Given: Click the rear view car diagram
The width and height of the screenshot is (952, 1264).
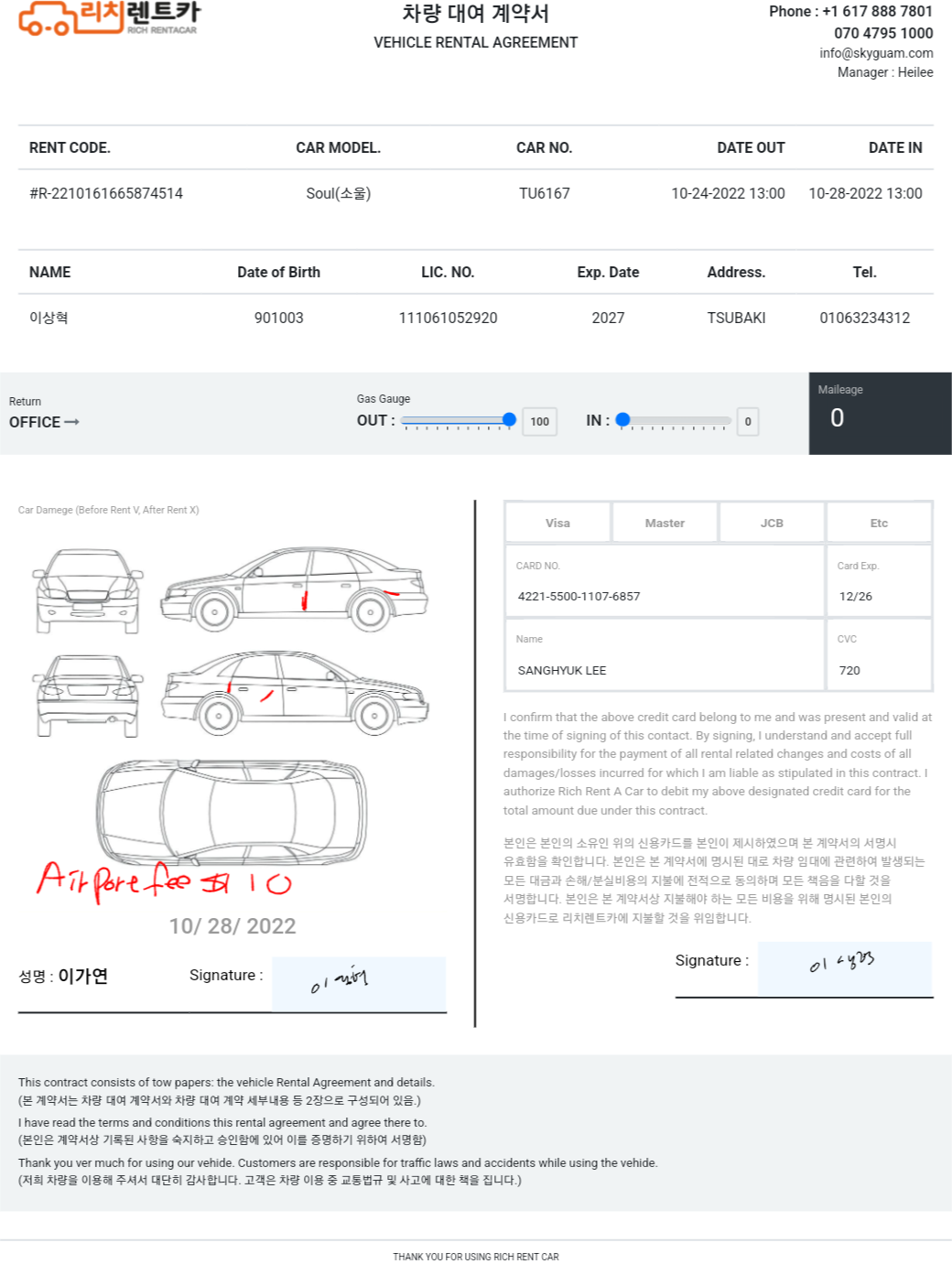Looking at the screenshot, I should (x=88, y=696).
